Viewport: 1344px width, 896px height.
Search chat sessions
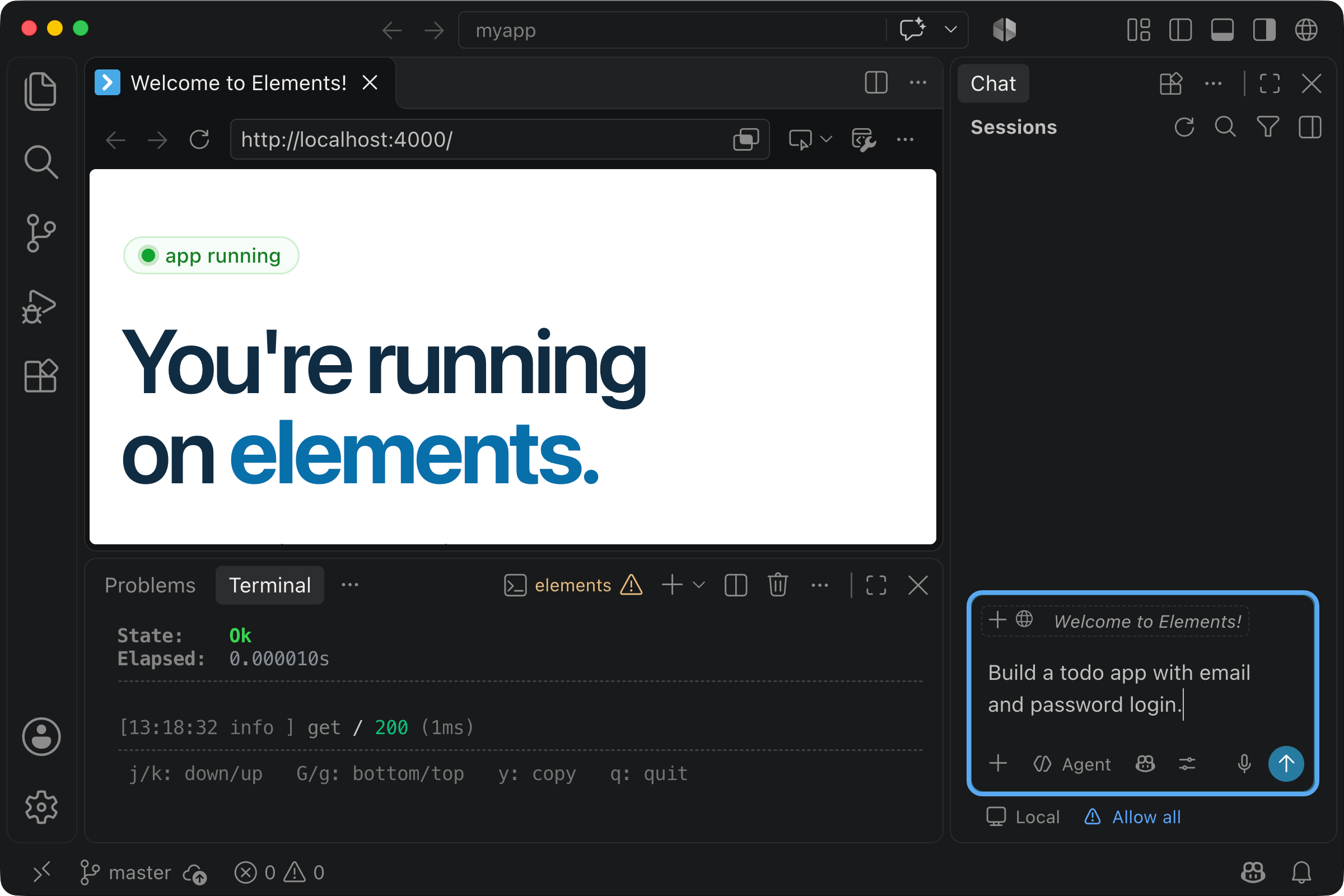tap(1225, 127)
